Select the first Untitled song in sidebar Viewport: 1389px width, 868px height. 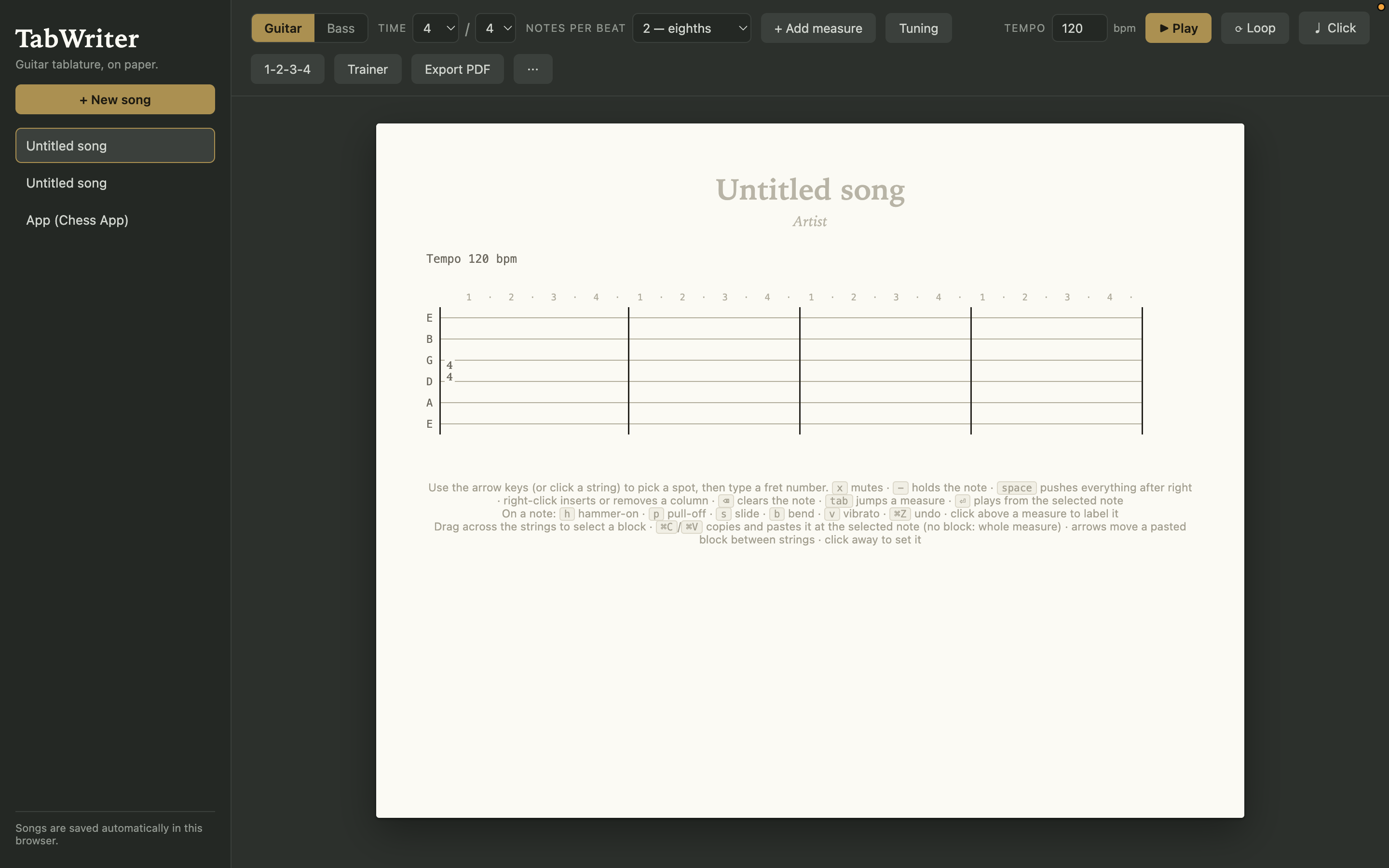point(115,146)
